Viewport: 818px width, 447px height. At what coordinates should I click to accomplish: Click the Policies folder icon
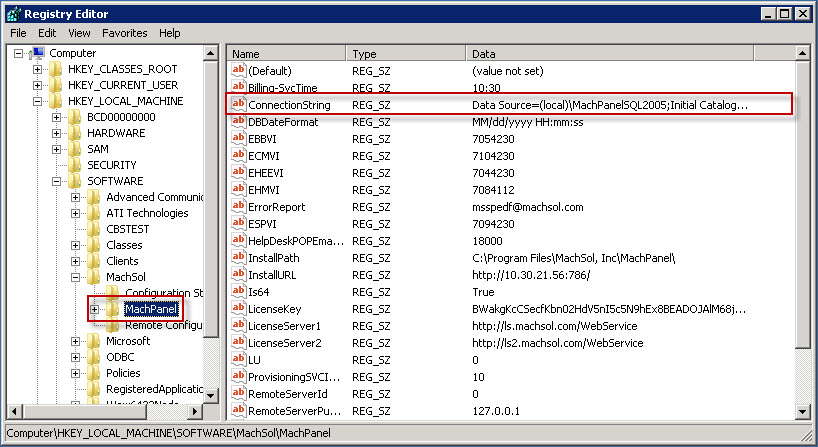point(94,373)
